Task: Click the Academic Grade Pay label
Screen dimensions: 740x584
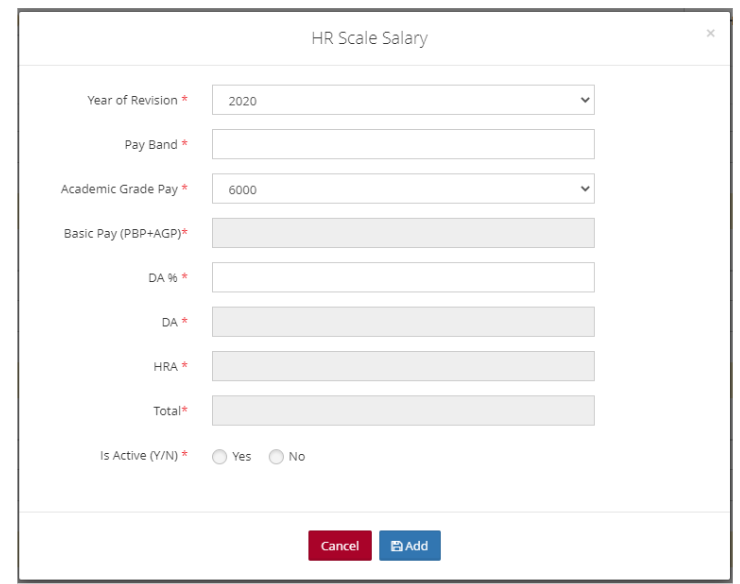Action: click(125, 188)
